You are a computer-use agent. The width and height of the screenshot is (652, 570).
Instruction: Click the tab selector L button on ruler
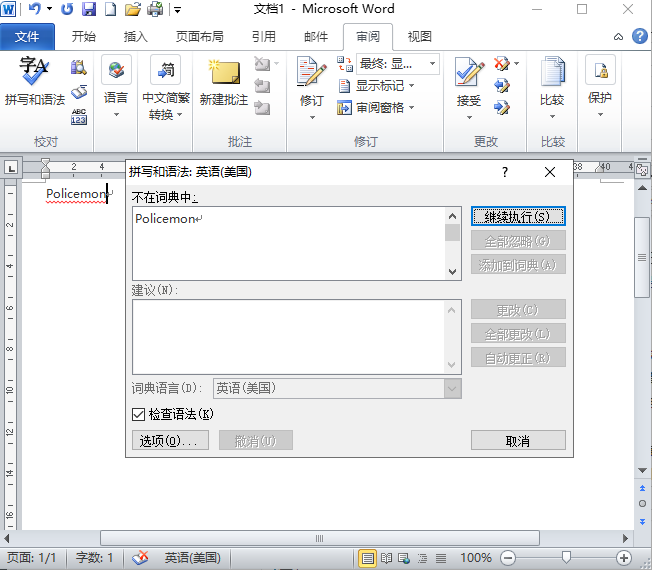(x=12, y=168)
